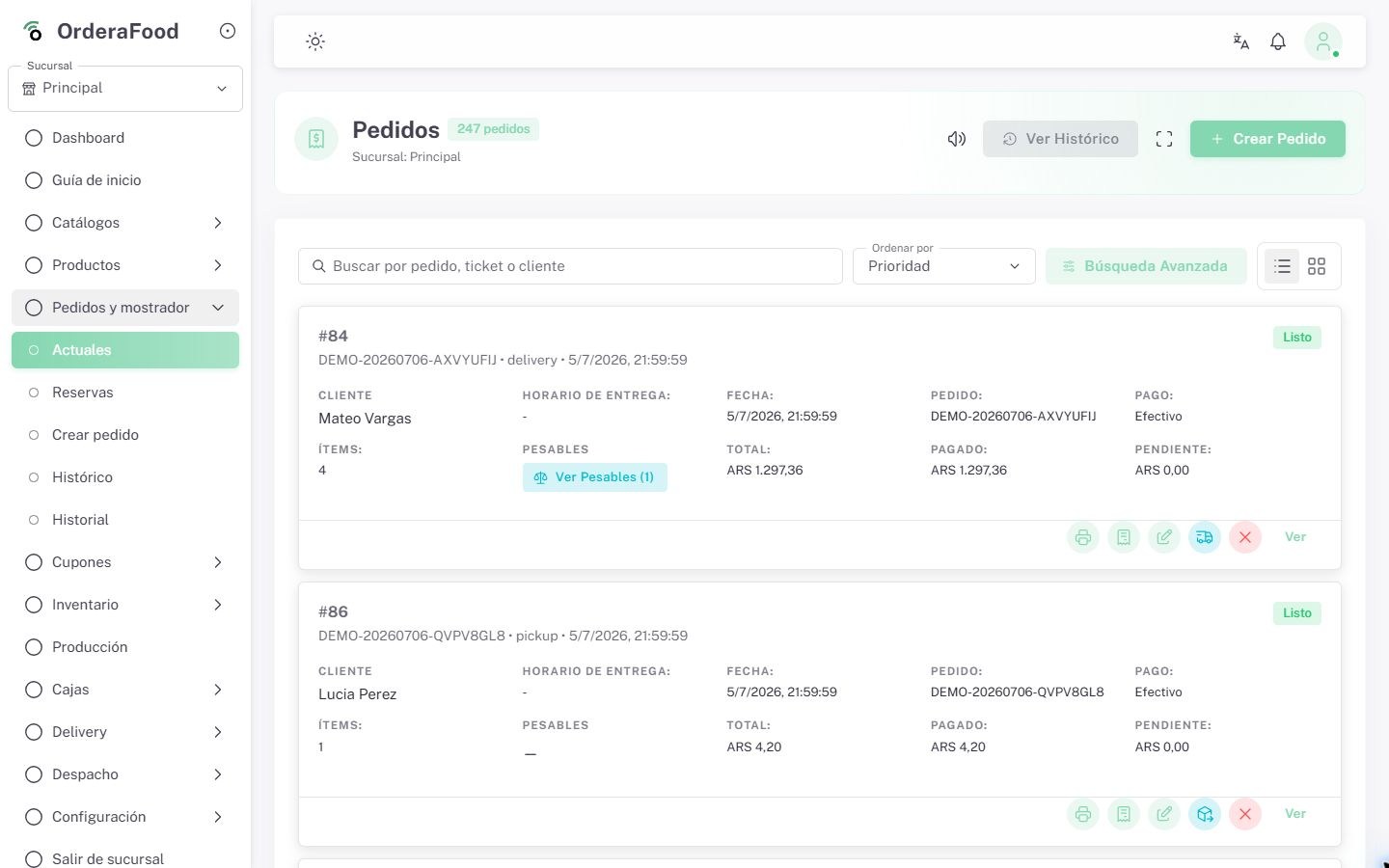Dispatch order #84 with truck icon
This screenshot has height=868, width=1389.
pyautogui.click(x=1205, y=537)
